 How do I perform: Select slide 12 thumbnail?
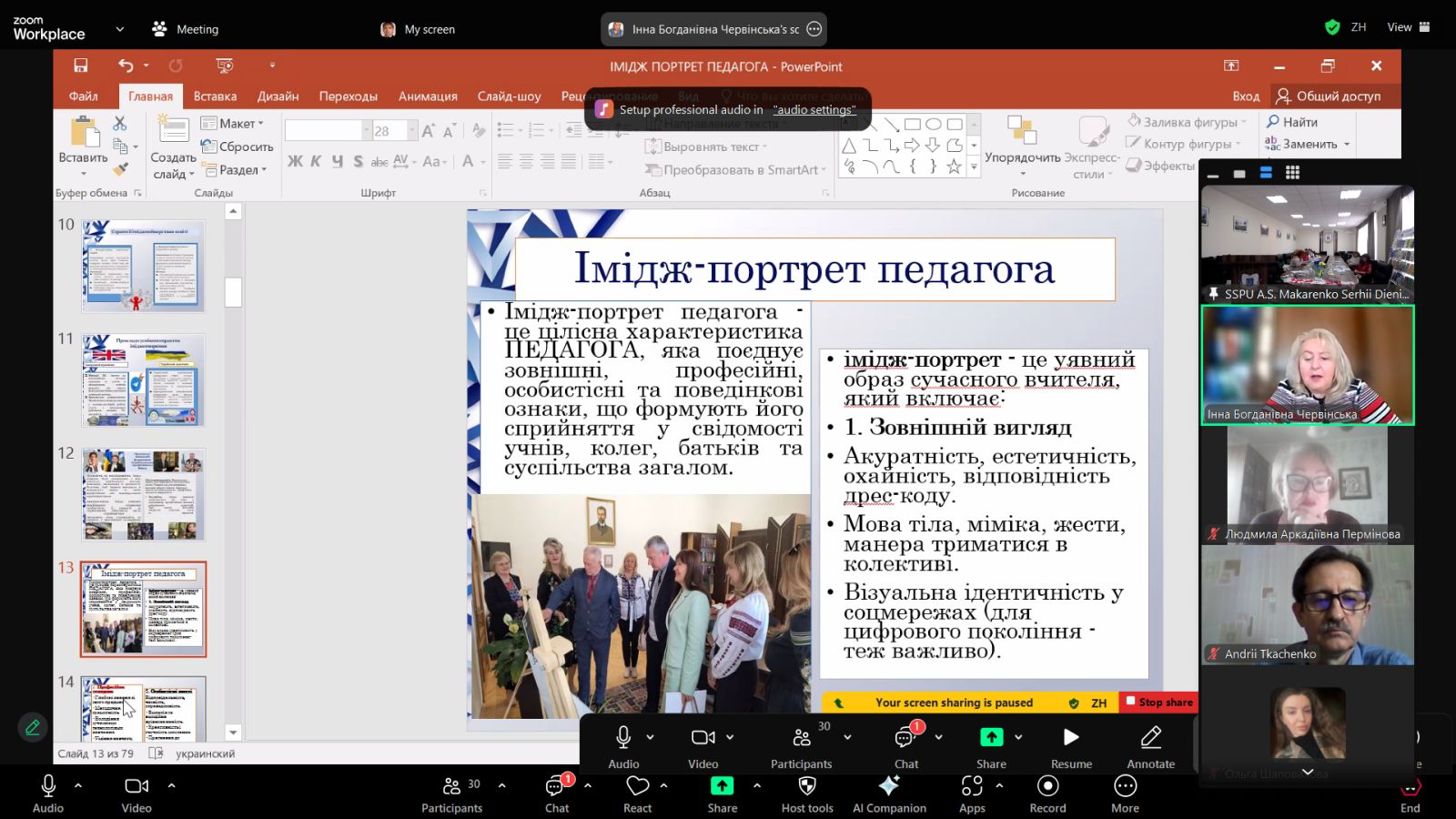(x=144, y=494)
